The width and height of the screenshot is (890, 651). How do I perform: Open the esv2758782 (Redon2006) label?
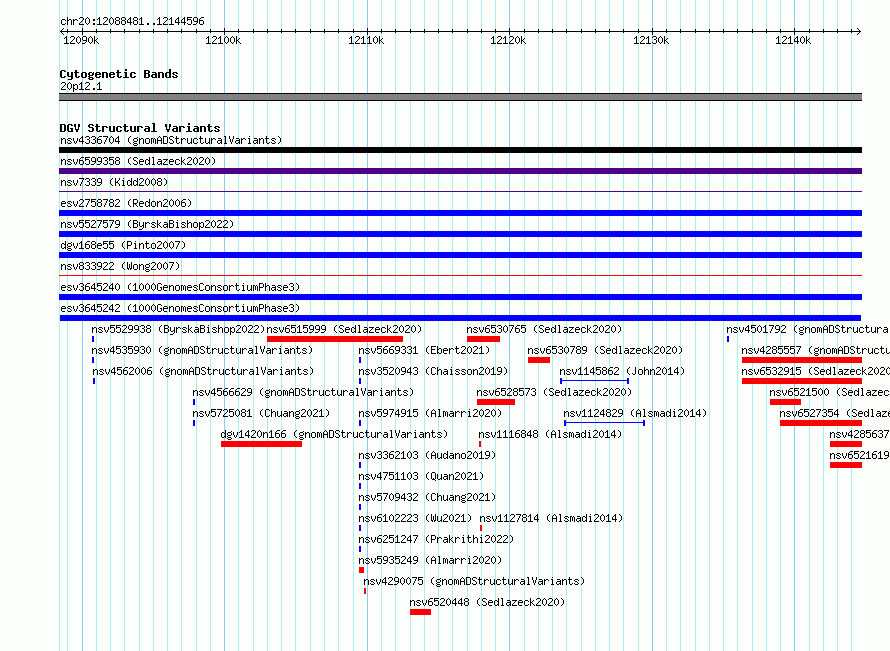(x=126, y=203)
